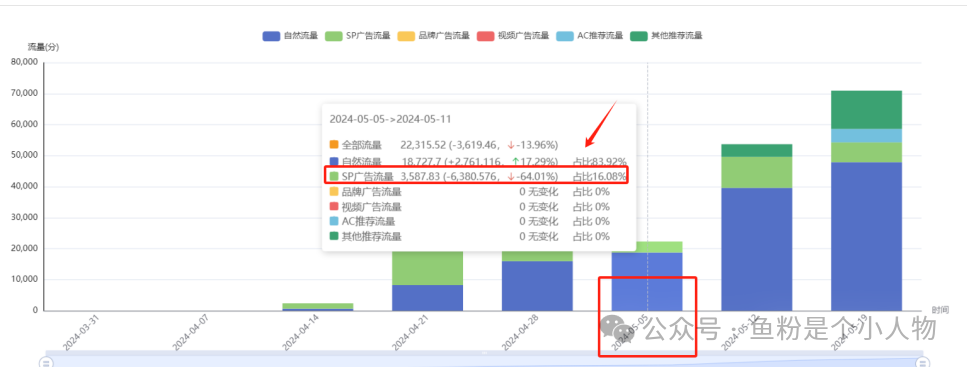This screenshot has width=967, height=367.
Task: Click the 2024-04-21 x-axis date label
Action: click(x=411, y=331)
